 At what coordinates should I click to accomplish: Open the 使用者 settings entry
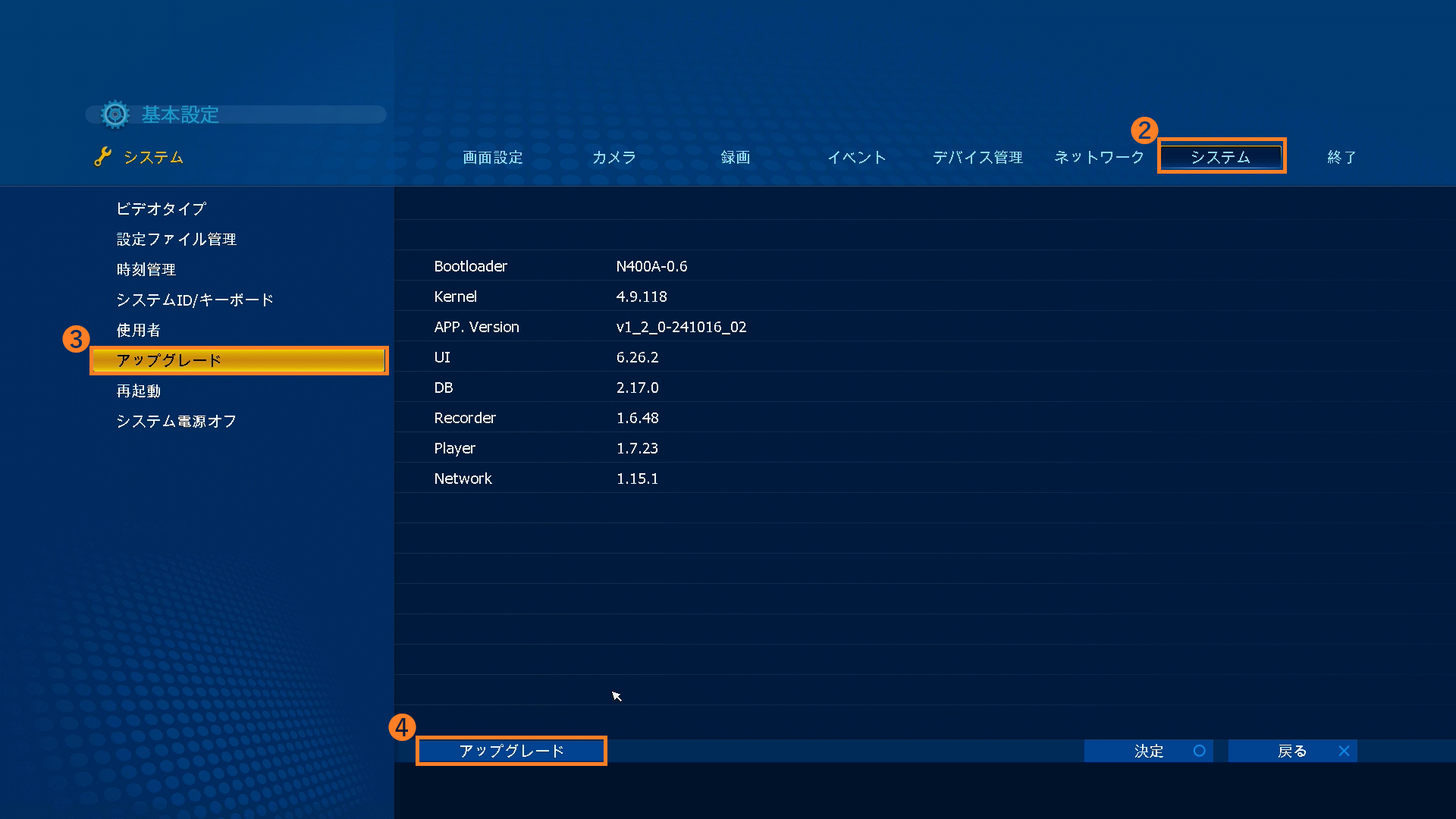point(138,330)
